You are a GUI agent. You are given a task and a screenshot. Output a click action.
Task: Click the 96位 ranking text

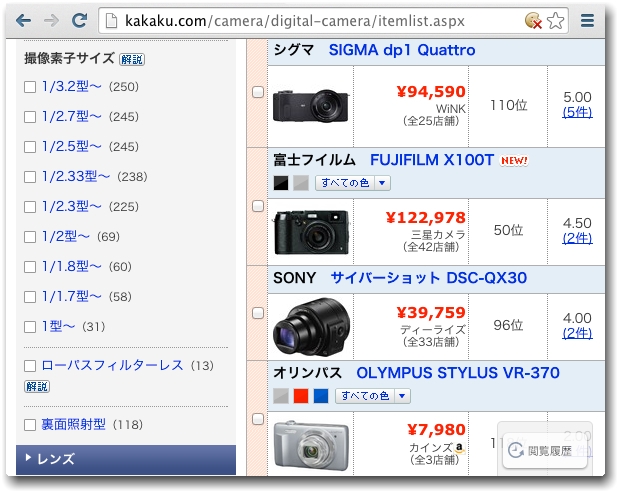[508, 325]
